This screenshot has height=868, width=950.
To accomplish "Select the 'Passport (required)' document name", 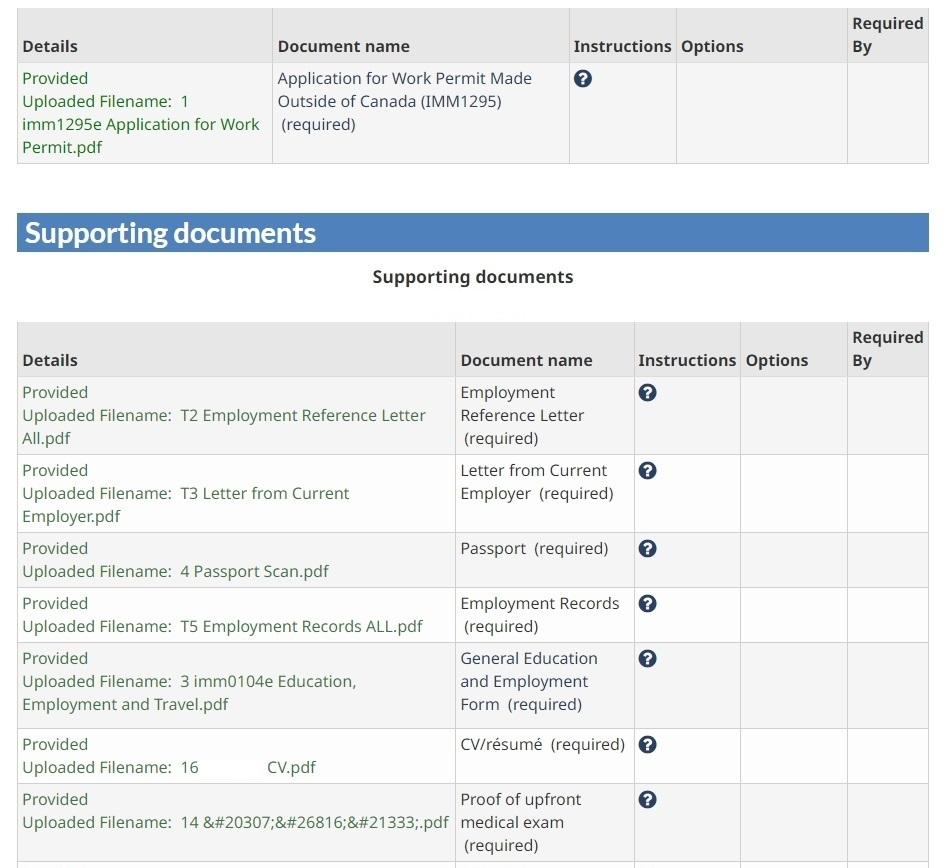I will [x=534, y=549].
